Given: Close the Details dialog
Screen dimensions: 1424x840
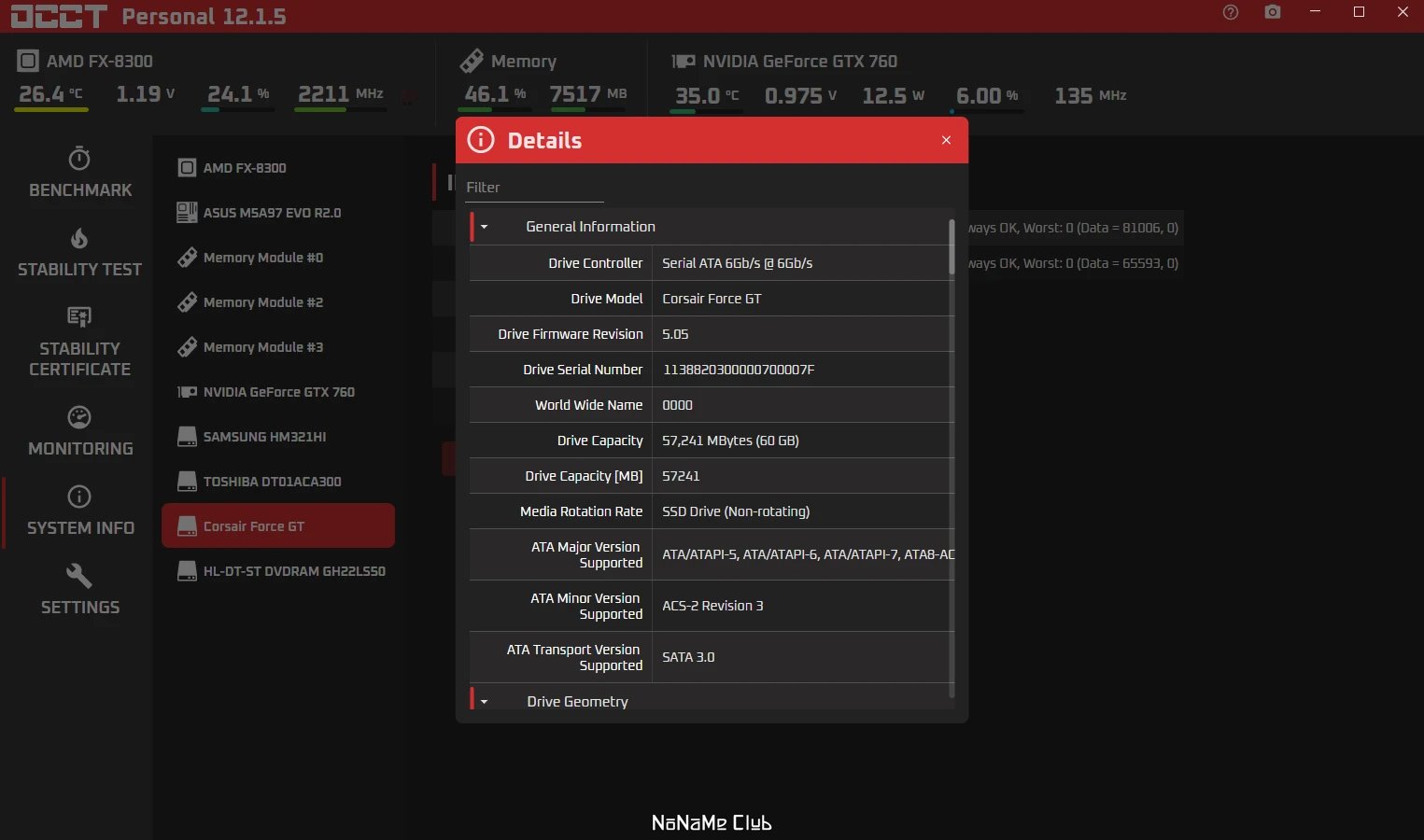Looking at the screenshot, I should point(946,140).
